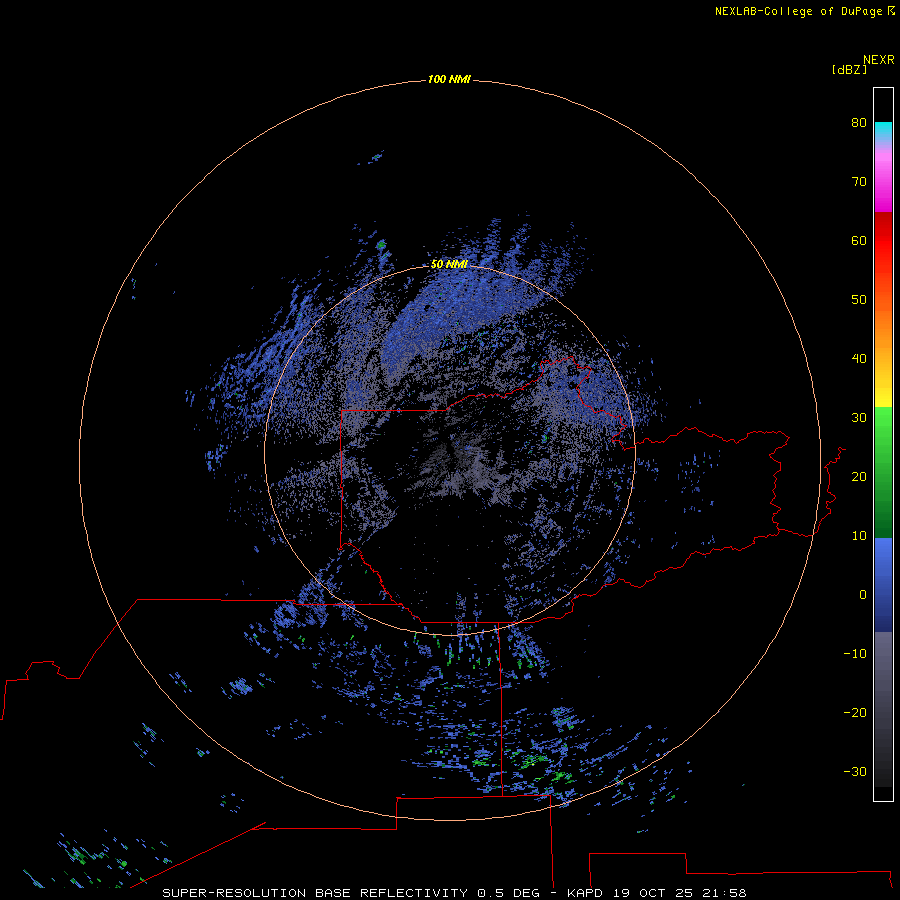Click the NEXLAB-College of DuPage credit text
900x900 pixels.
coord(798,11)
